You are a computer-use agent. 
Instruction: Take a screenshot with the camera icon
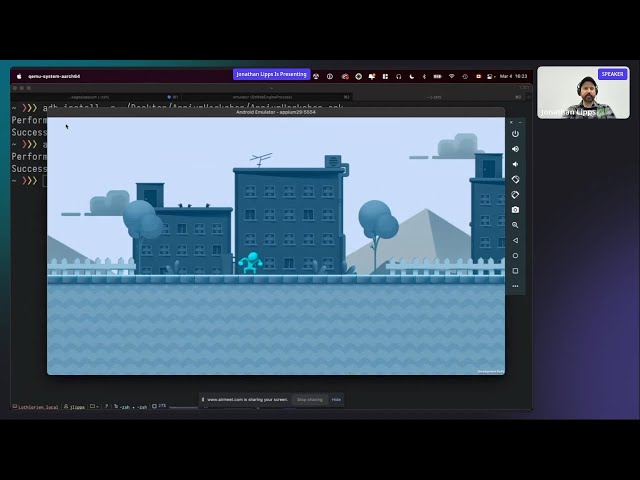515,210
